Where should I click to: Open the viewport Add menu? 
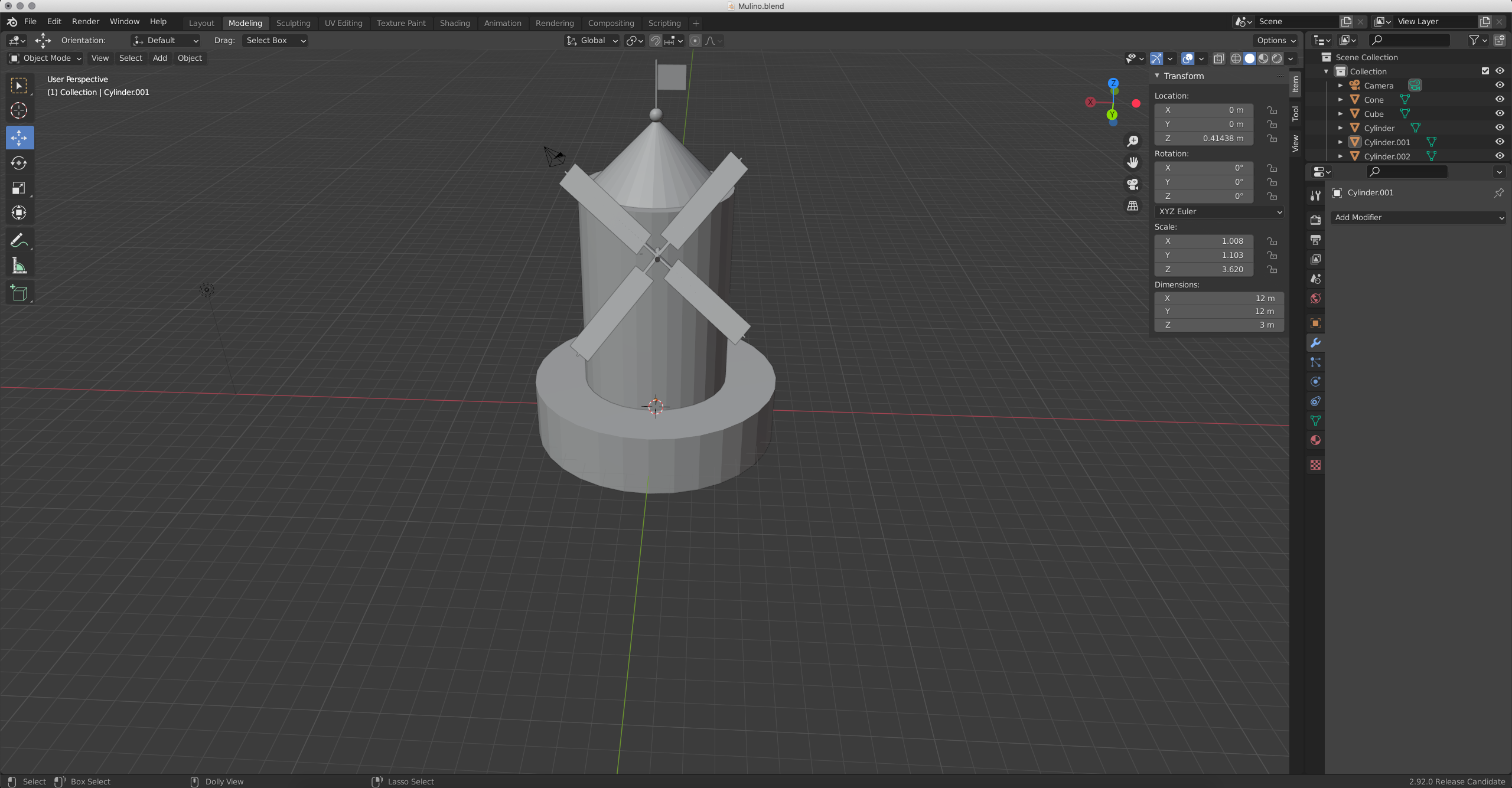159,58
